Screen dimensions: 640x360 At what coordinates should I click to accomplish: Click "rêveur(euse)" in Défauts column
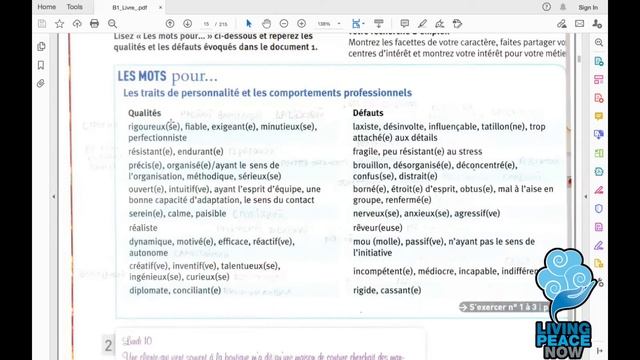click(378, 228)
